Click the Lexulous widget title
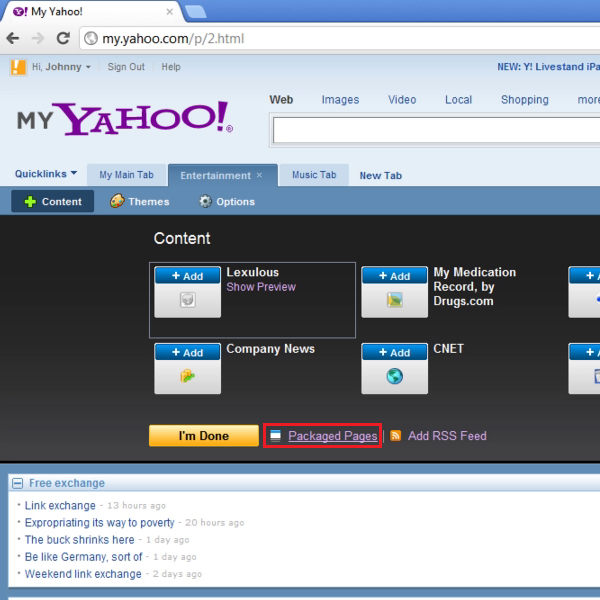600x600 pixels. (253, 272)
